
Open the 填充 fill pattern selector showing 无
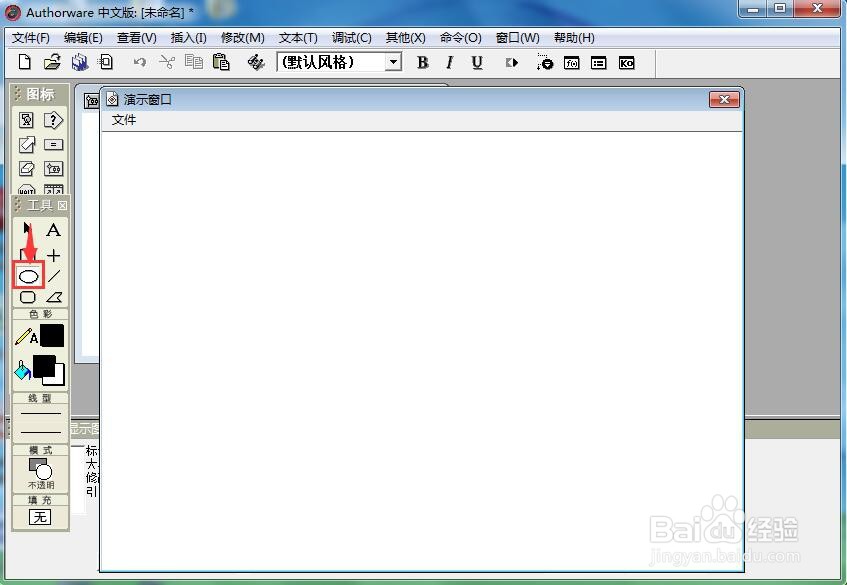click(40, 517)
